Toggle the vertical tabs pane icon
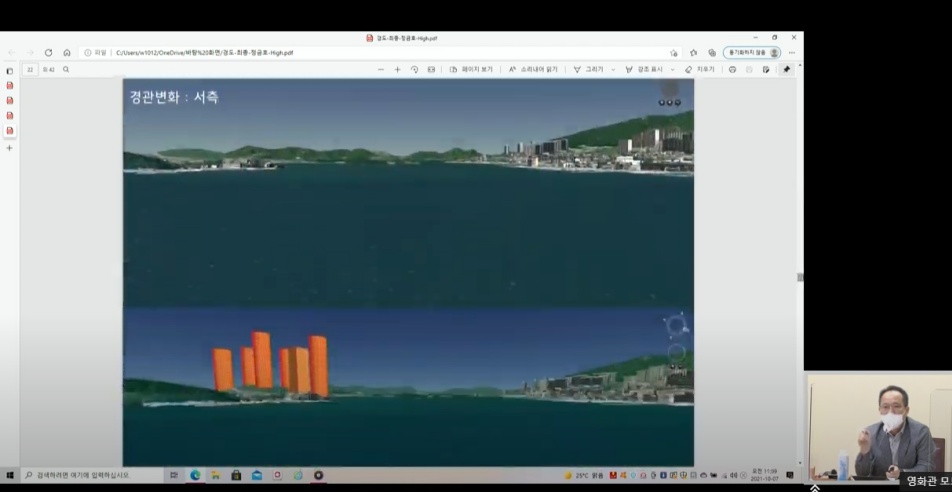 pos(10,71)
